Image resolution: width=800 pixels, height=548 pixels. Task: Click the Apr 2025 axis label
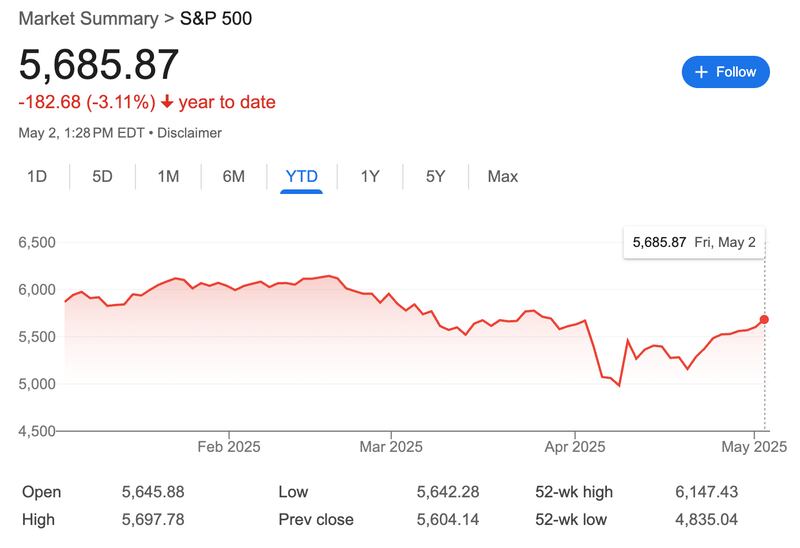tap(575, 446)
